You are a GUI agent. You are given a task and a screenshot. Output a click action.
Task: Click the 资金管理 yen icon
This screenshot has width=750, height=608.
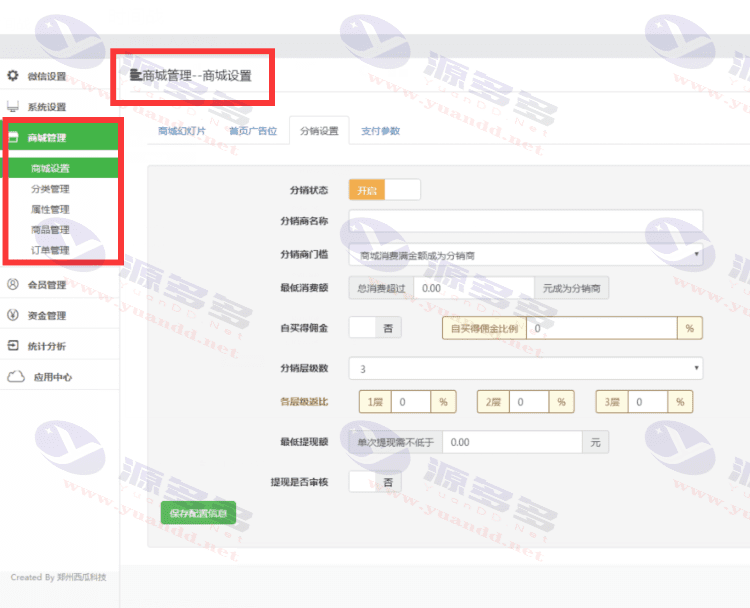13,315
